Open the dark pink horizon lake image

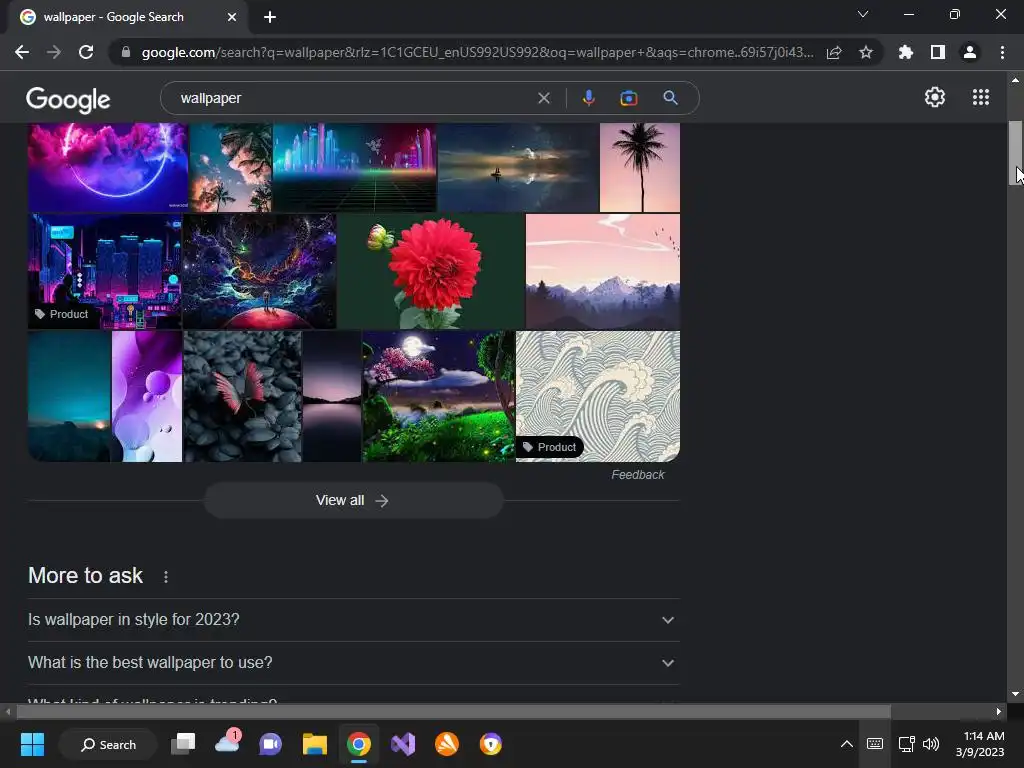point(332,396)
